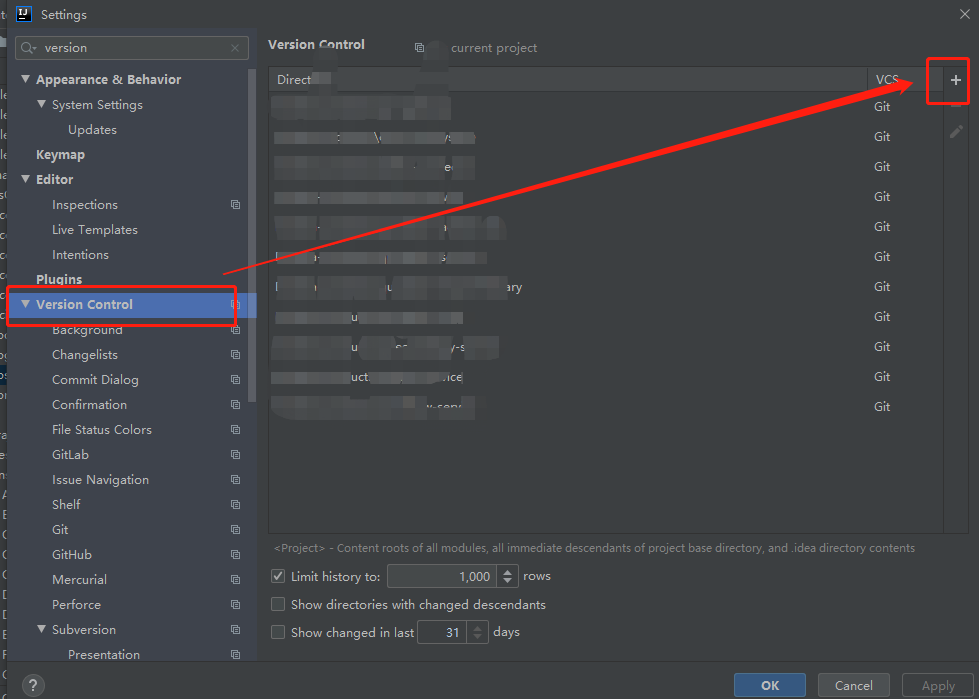Click the settings tree vertical scrollbar

[x=252, y=236]
